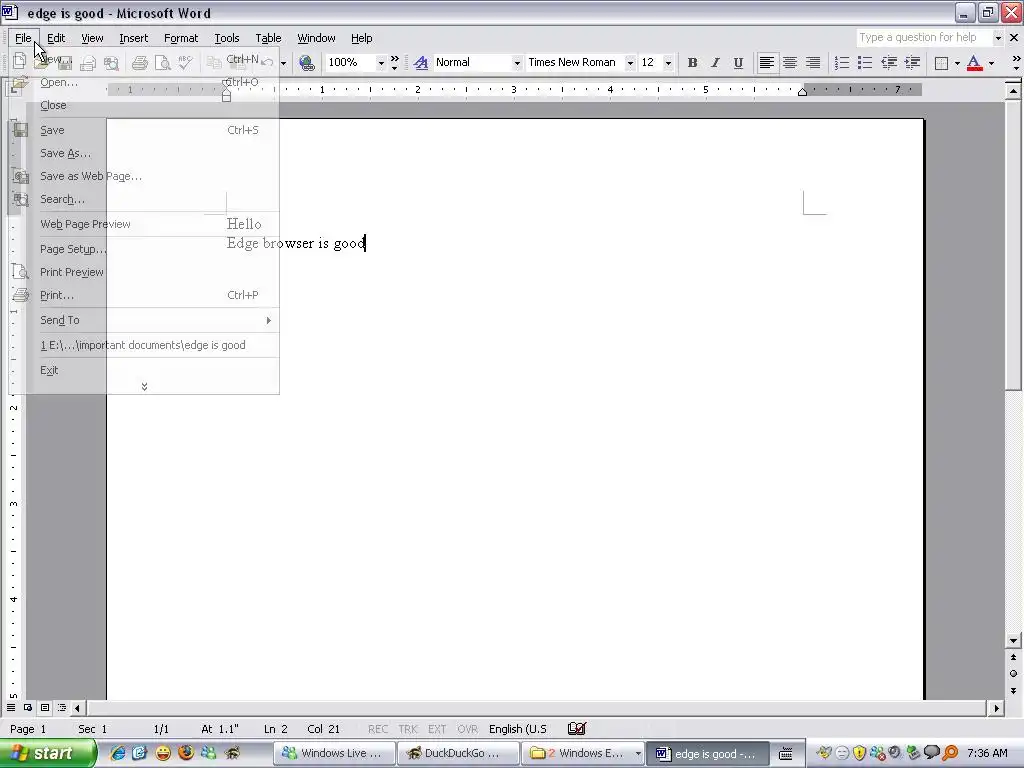Switch to Web Layout View button
The width and height of the screenshot is (1024, 768).
coord(28,707)
